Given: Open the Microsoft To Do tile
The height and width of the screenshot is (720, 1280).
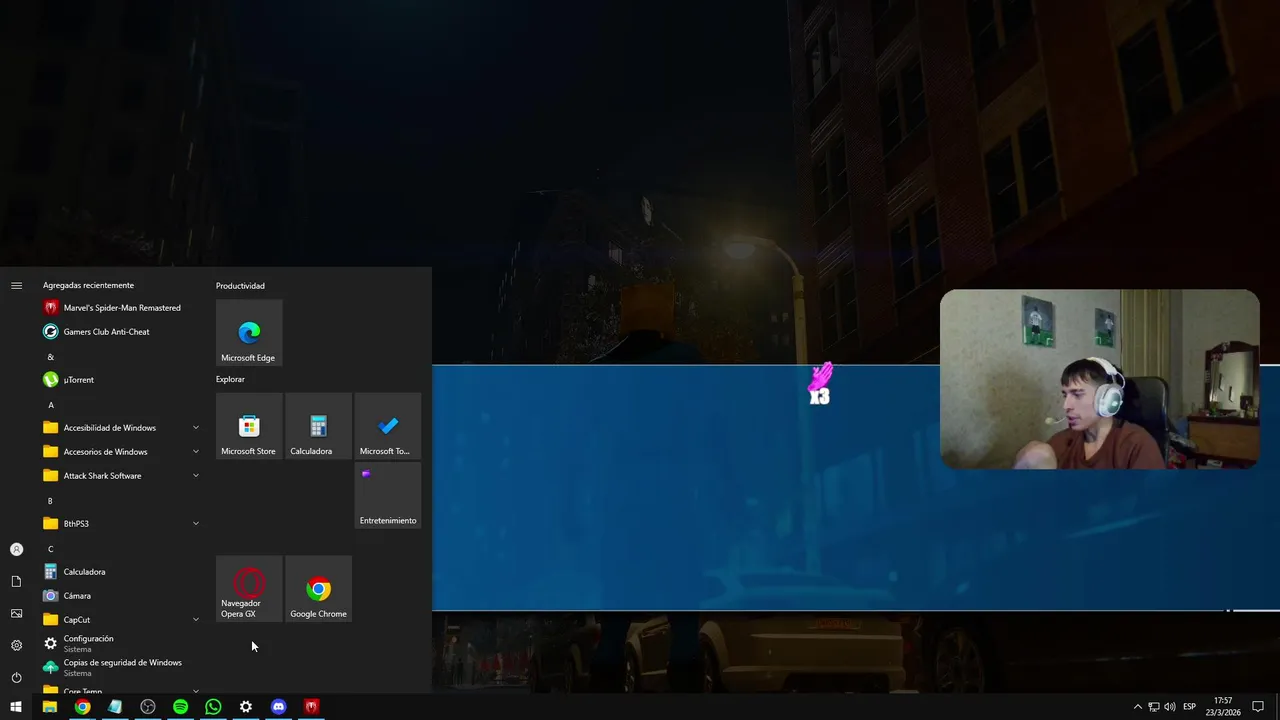Looking at the screenshot, I should coord(388,426).
